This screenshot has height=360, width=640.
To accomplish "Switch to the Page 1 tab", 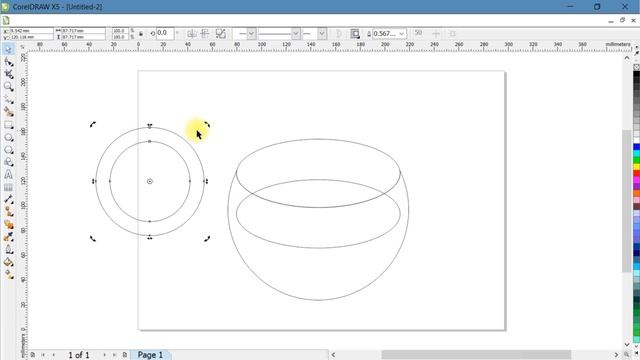I will 150,355.
